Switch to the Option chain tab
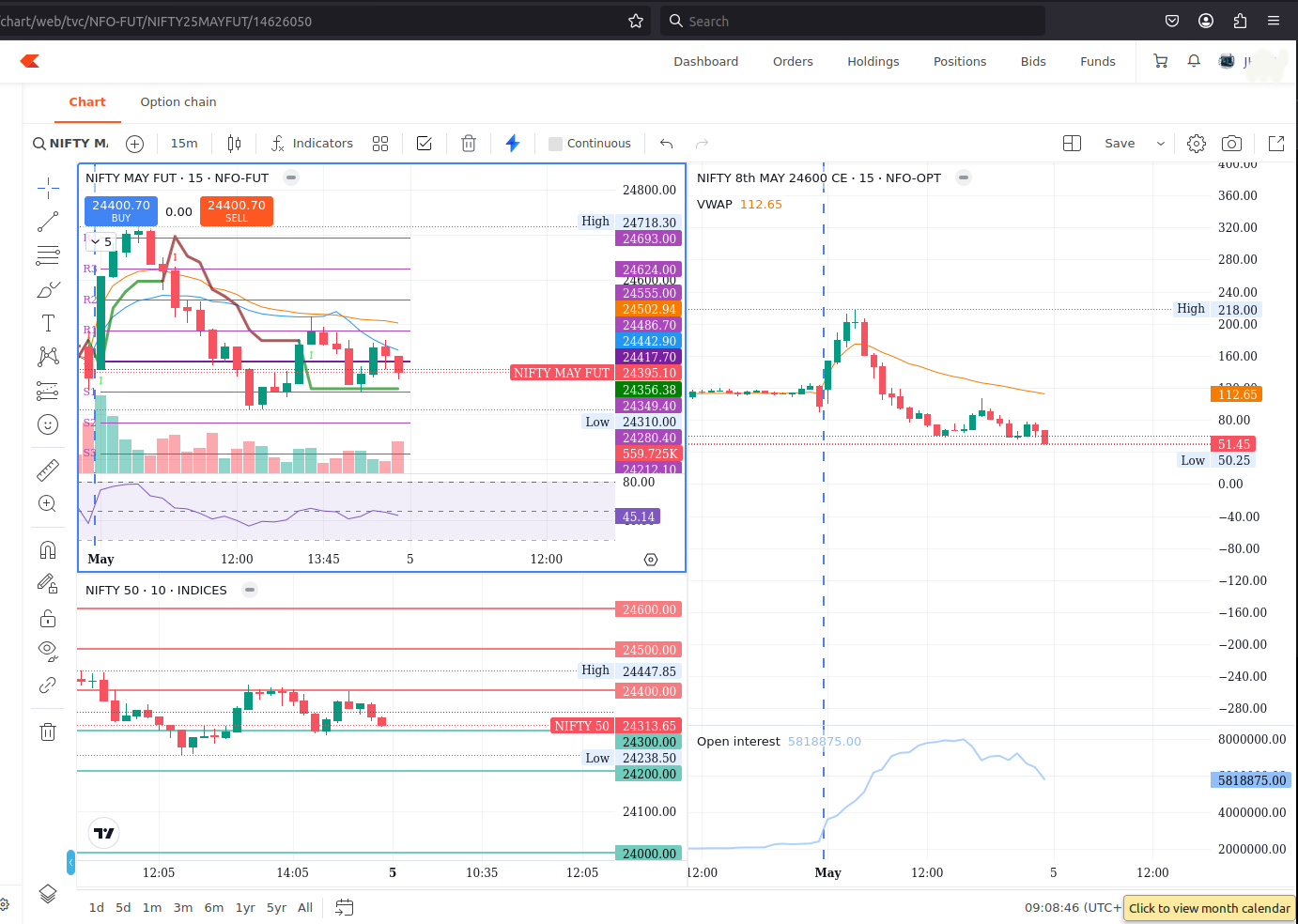 click(178, 102)
